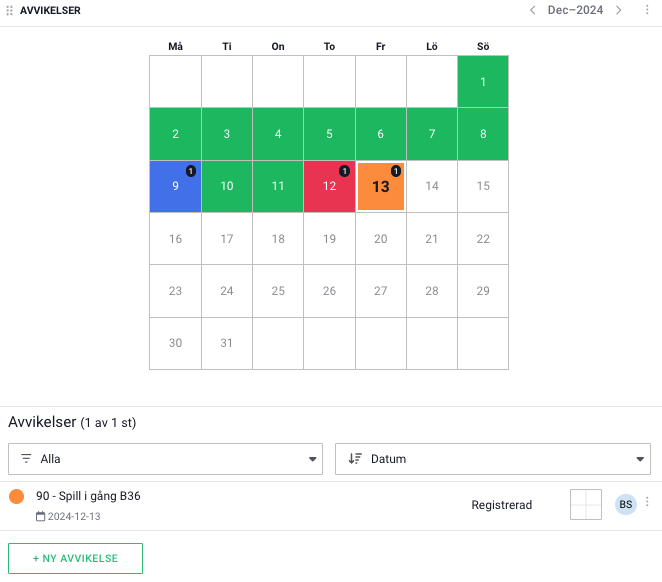Image resolution: width=662 pixels, height=582 pixels.
Task: Click the filter icon beside Alla
Action: click(27, 459)
